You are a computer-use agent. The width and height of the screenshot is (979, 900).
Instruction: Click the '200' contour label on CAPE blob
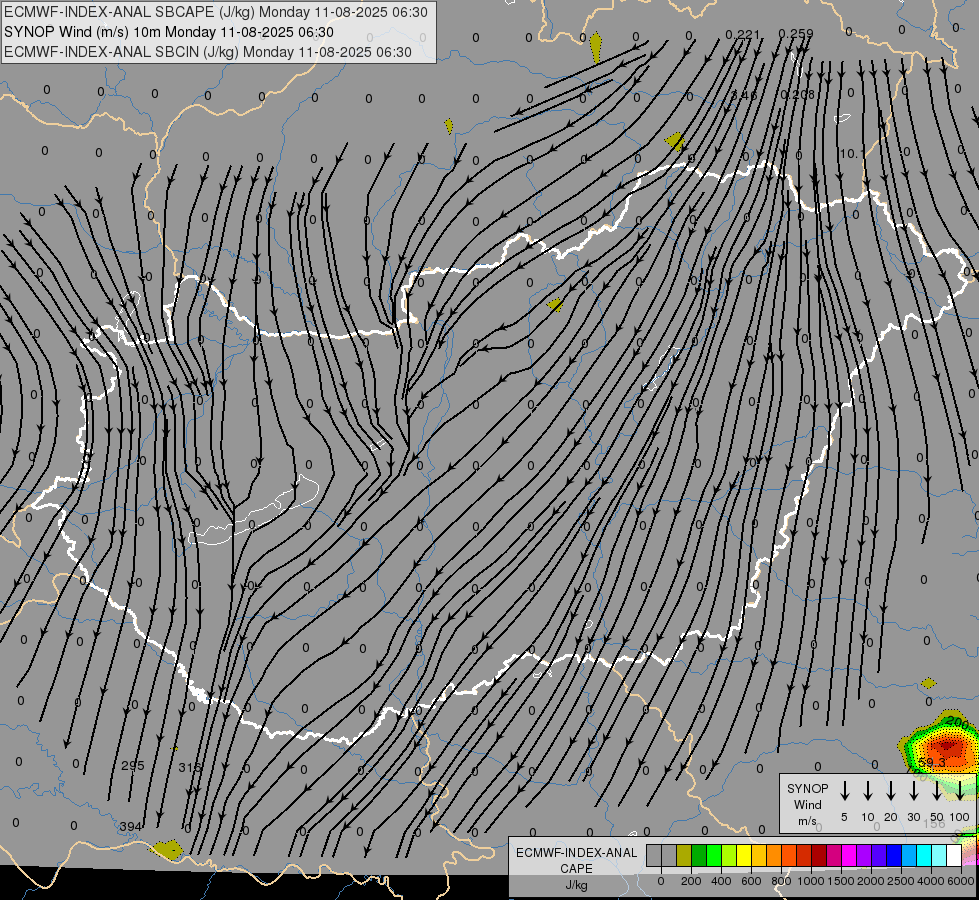pyautogui.click(x=957, y=723)
